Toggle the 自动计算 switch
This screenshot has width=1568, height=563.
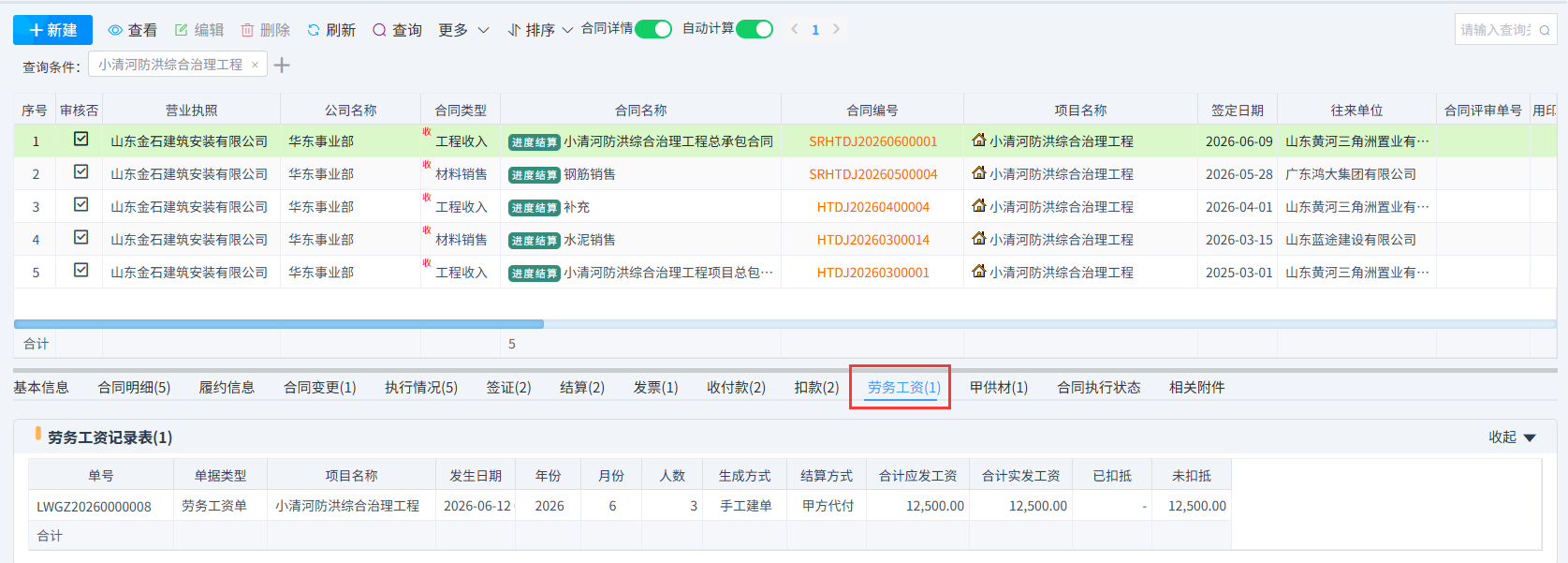click(755, 29)
